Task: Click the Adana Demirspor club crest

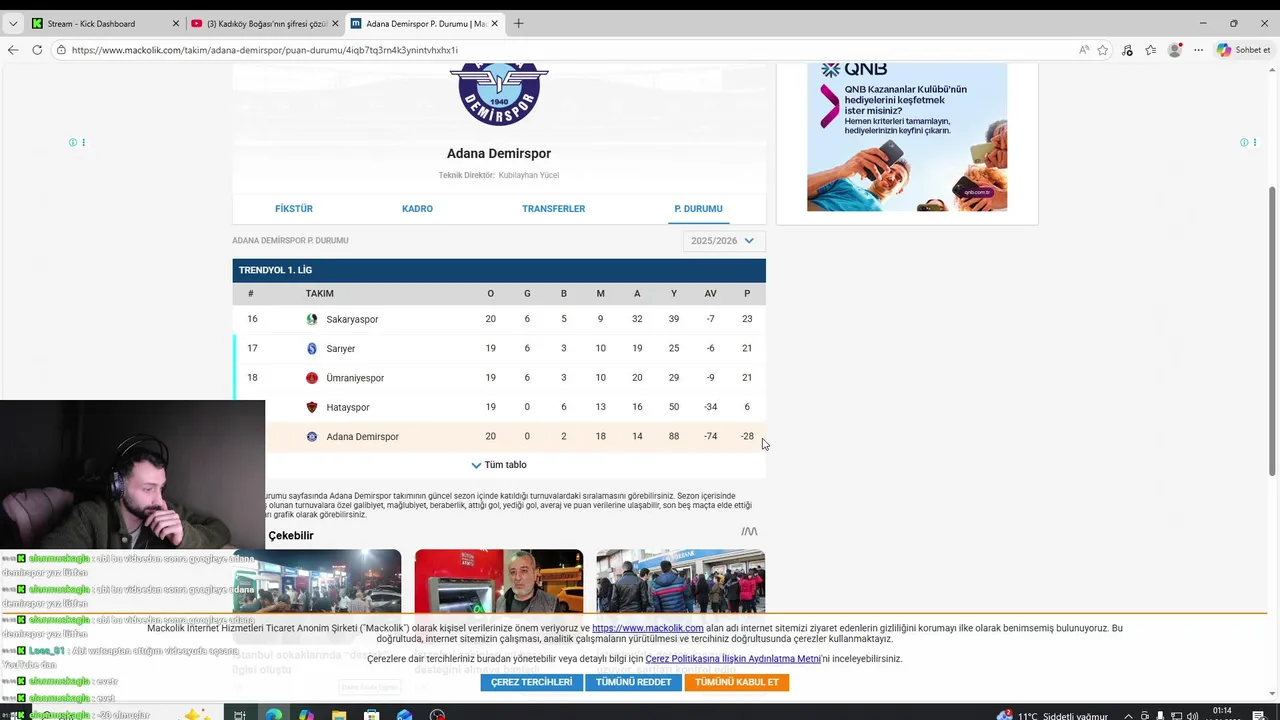Action: pos(499,93)
